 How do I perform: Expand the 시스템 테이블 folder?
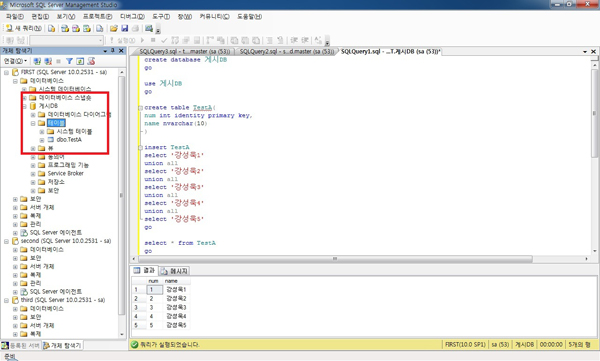[x=42, y=132]
